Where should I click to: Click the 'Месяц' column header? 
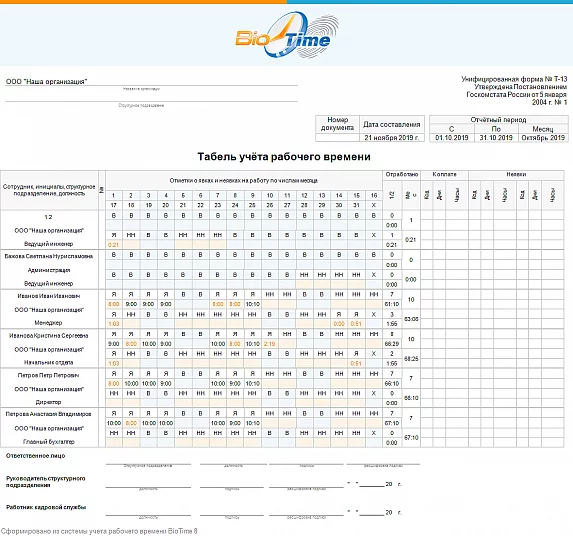click(x=543, y=129)
